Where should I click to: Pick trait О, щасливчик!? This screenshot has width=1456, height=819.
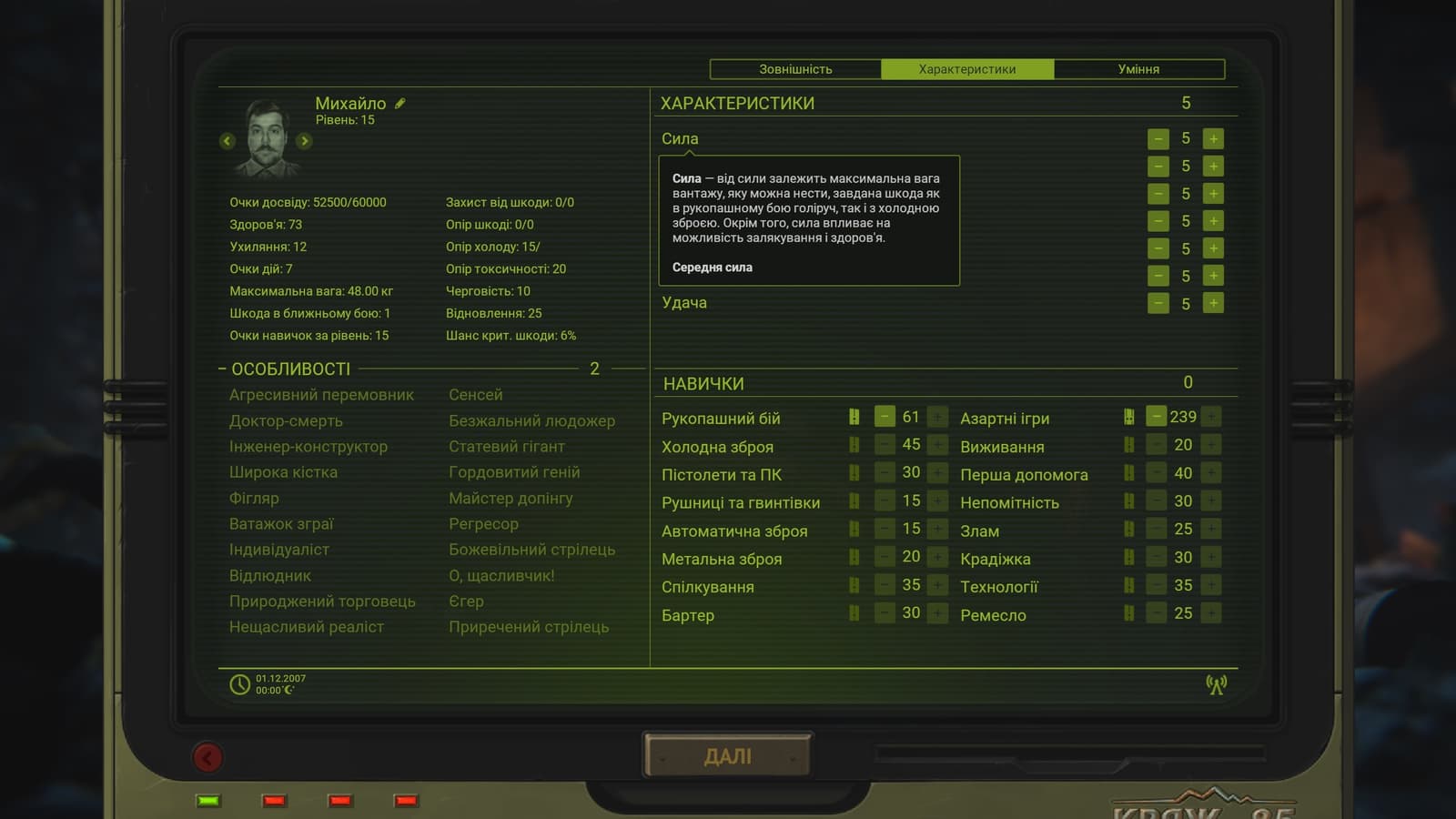tap(501, 576)
